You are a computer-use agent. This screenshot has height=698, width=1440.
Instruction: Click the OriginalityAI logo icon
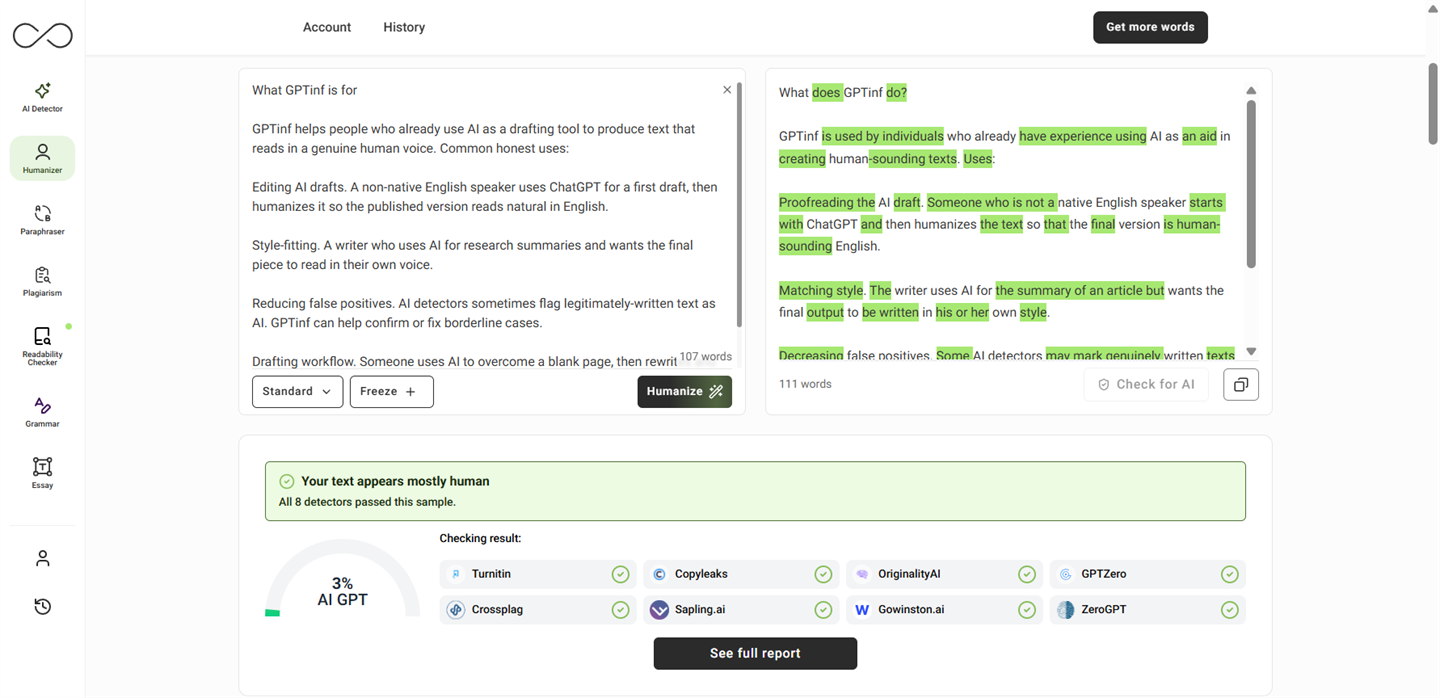[x=862, y=574]
